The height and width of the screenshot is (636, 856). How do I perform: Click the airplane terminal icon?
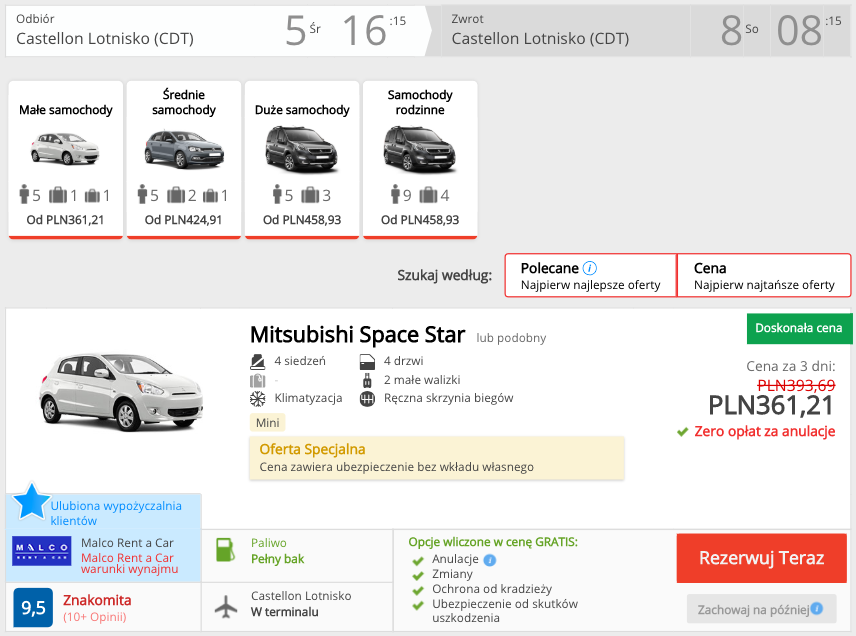point(225,606)
